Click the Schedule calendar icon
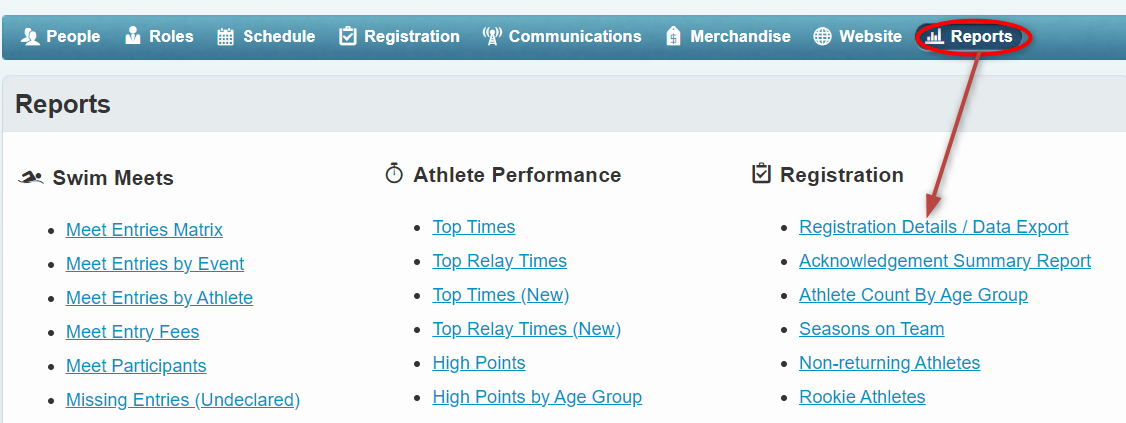1126x423 pixels. 225,37
